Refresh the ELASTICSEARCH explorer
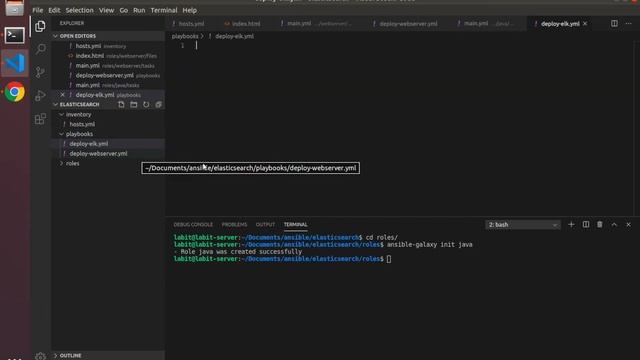640x360 pixels. click(x=146, y=104)
